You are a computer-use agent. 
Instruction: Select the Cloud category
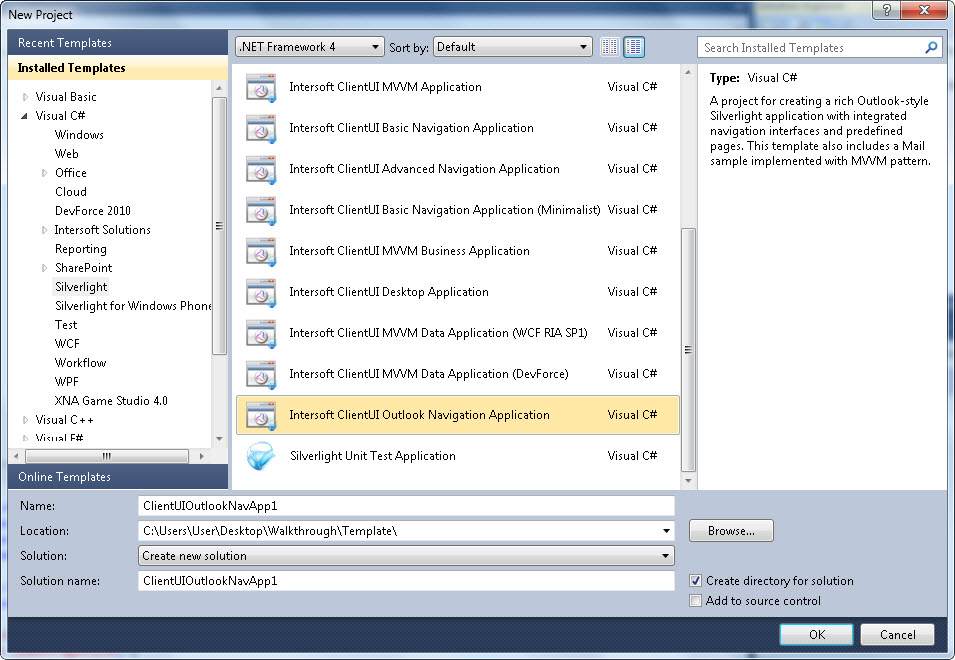71,192
